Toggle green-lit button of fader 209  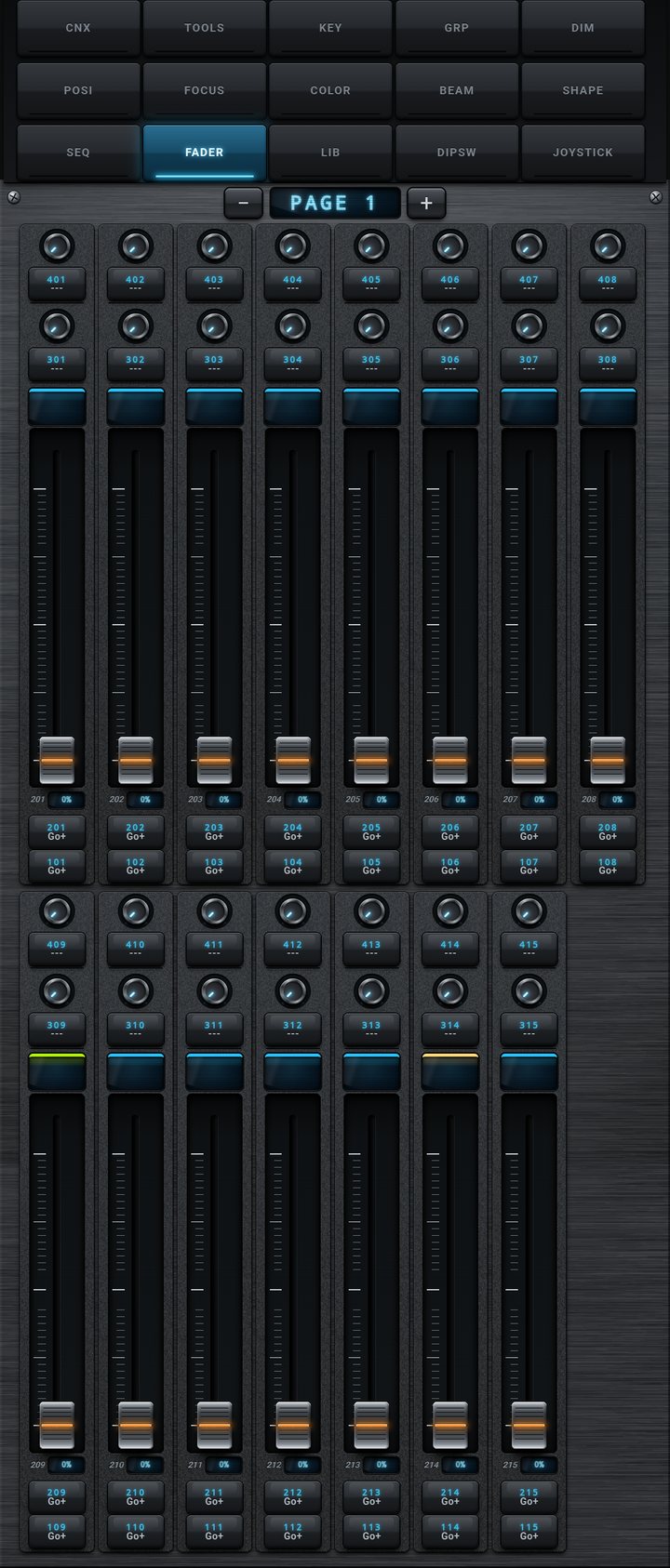point(57,1071)
